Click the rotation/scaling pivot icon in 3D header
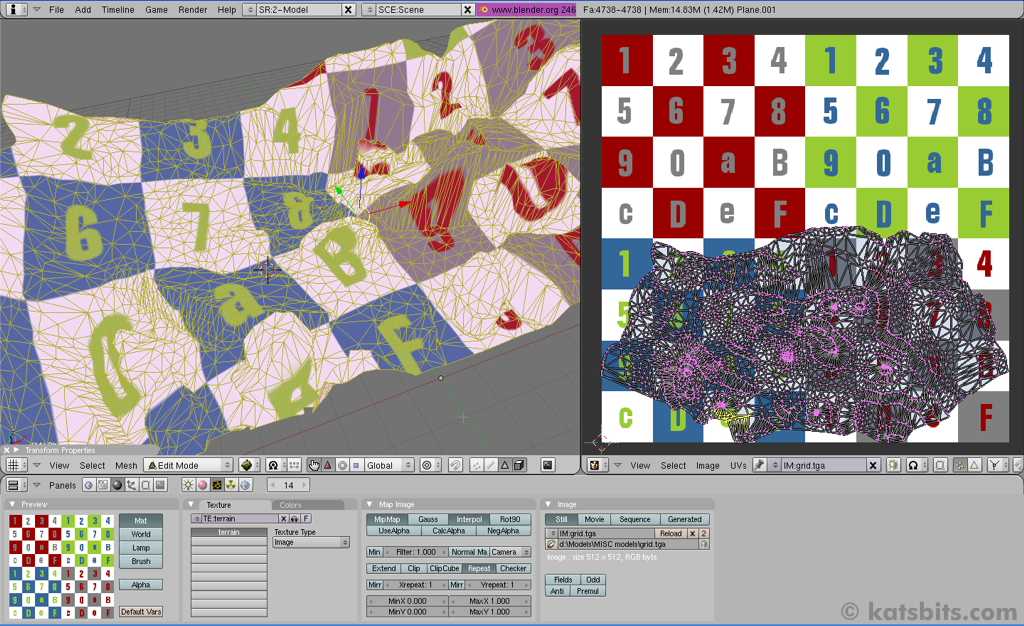 point(275,465)
